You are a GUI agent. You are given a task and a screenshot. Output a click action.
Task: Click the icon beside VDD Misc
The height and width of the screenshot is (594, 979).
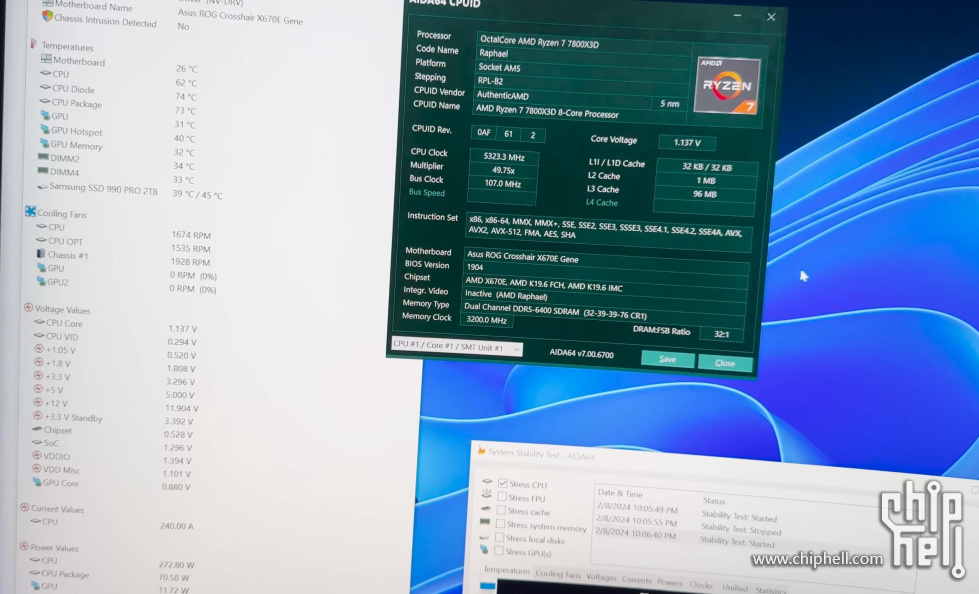tap(36, 468)
